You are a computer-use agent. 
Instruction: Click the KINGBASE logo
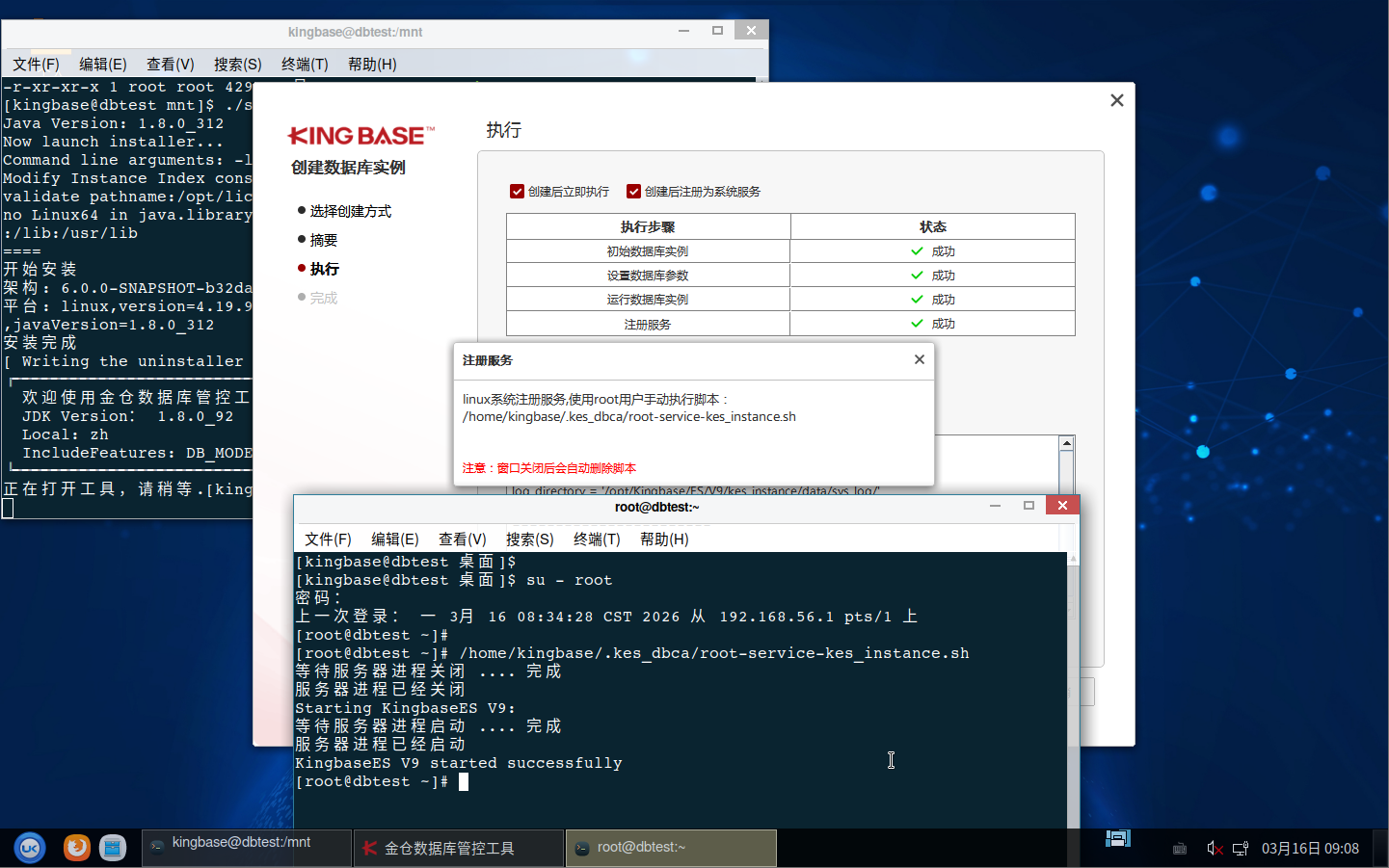coord(361,136)
